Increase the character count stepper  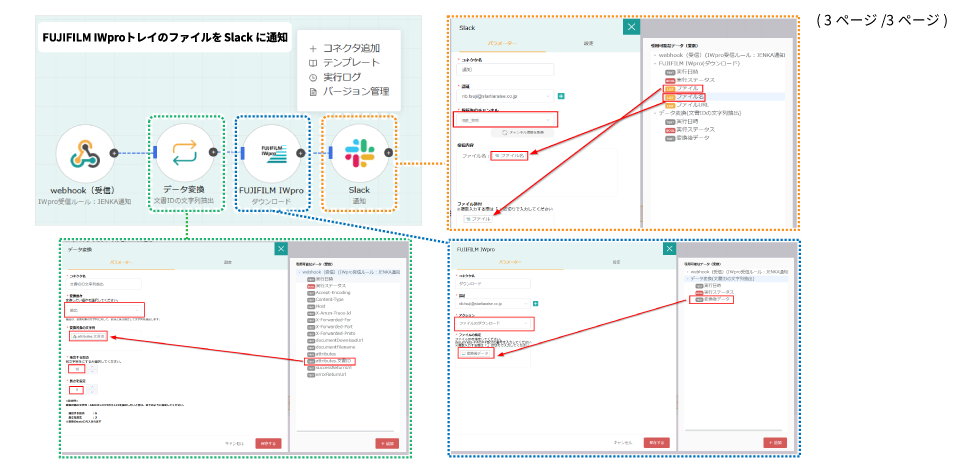point(92,387)
